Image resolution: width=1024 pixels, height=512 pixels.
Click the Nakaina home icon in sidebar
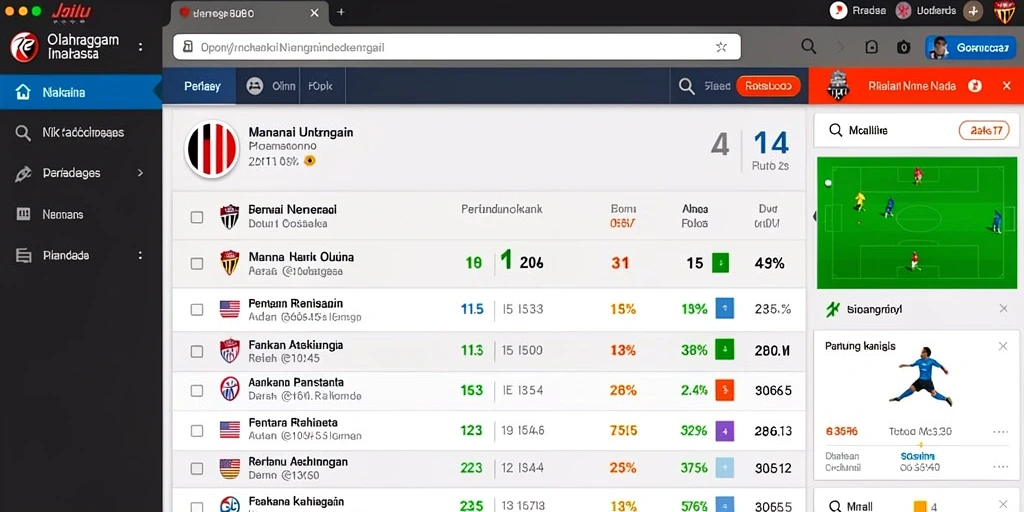point(23,92)
